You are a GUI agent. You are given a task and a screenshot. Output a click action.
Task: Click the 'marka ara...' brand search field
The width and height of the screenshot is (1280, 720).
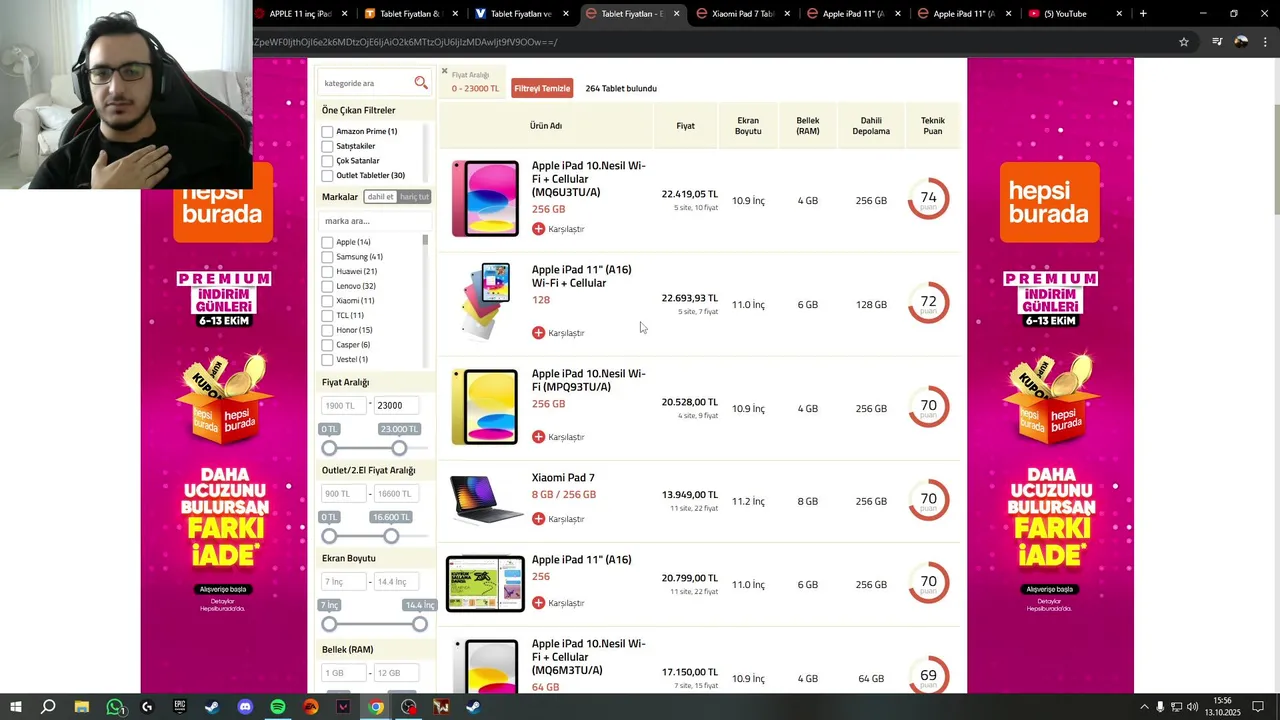[x=375, y=221]
